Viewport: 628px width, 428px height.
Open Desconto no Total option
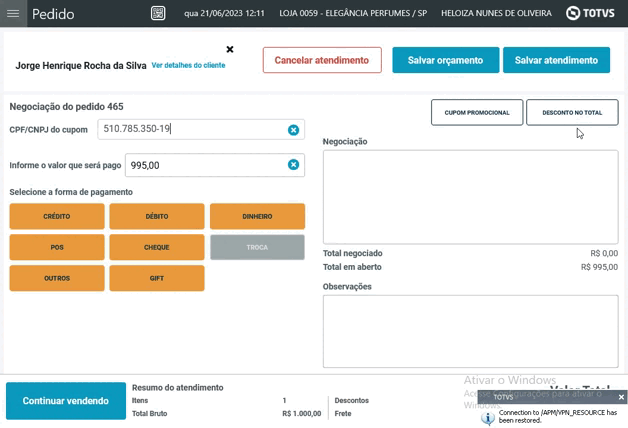[x=572, y=113]
